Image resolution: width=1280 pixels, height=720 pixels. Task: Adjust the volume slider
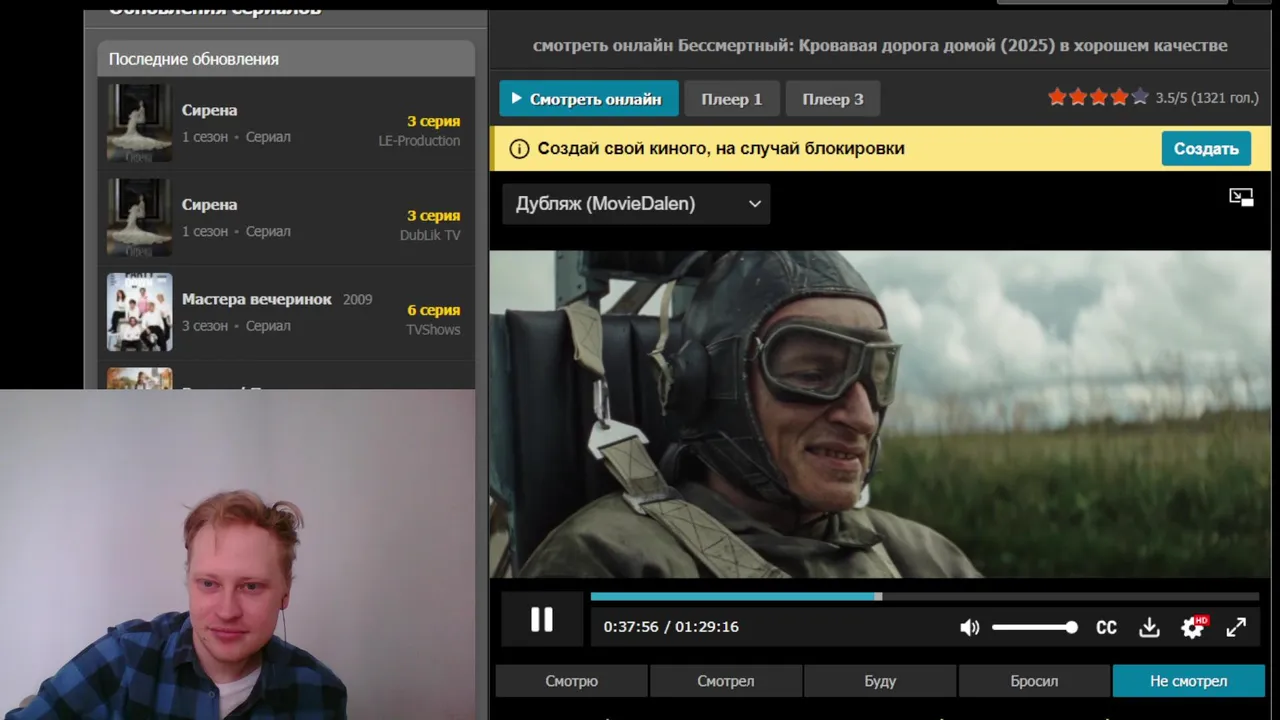pyautogui.click(x=1035, y=627)
